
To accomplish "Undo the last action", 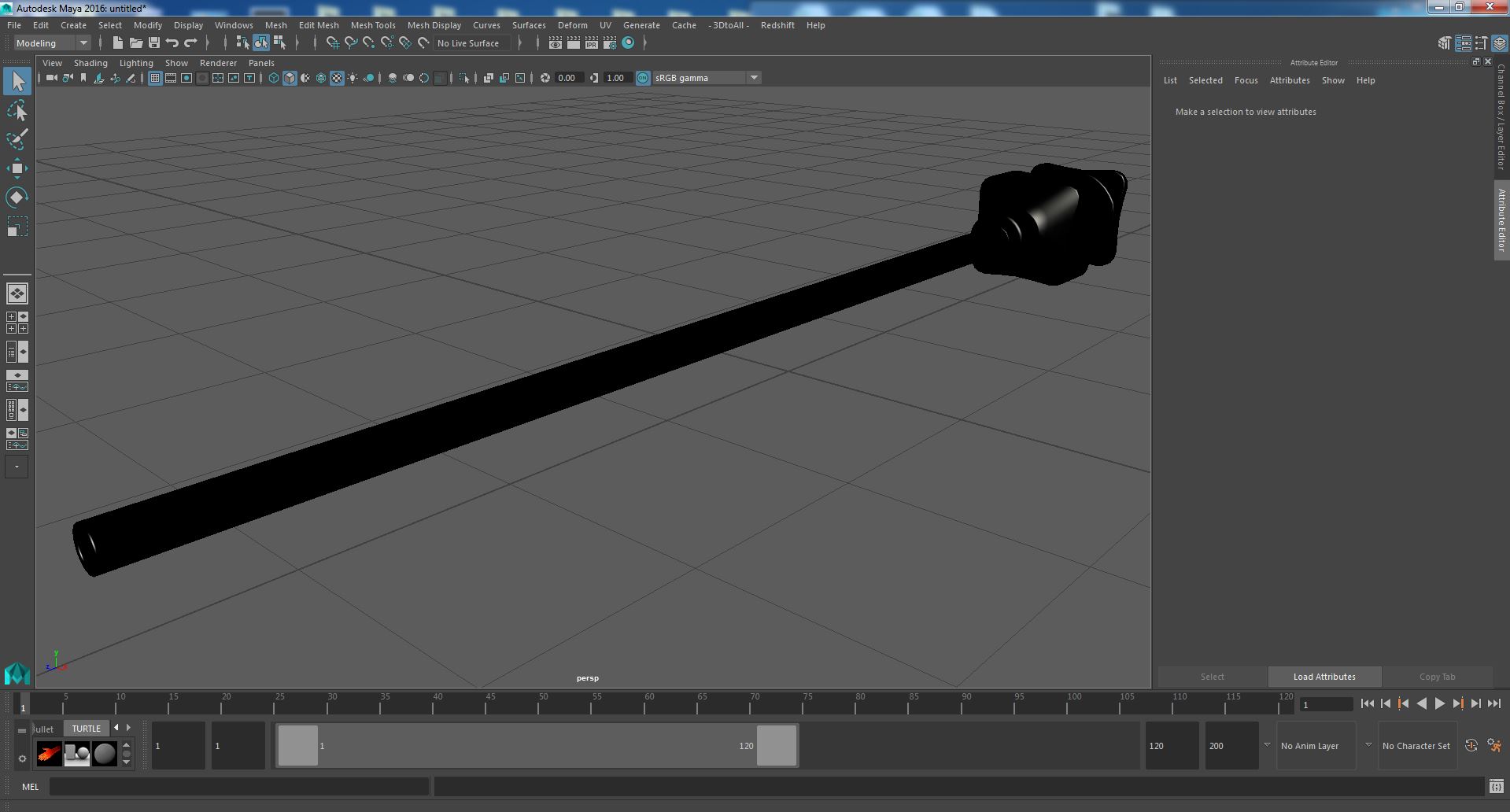I will click(x=172, y=43).
